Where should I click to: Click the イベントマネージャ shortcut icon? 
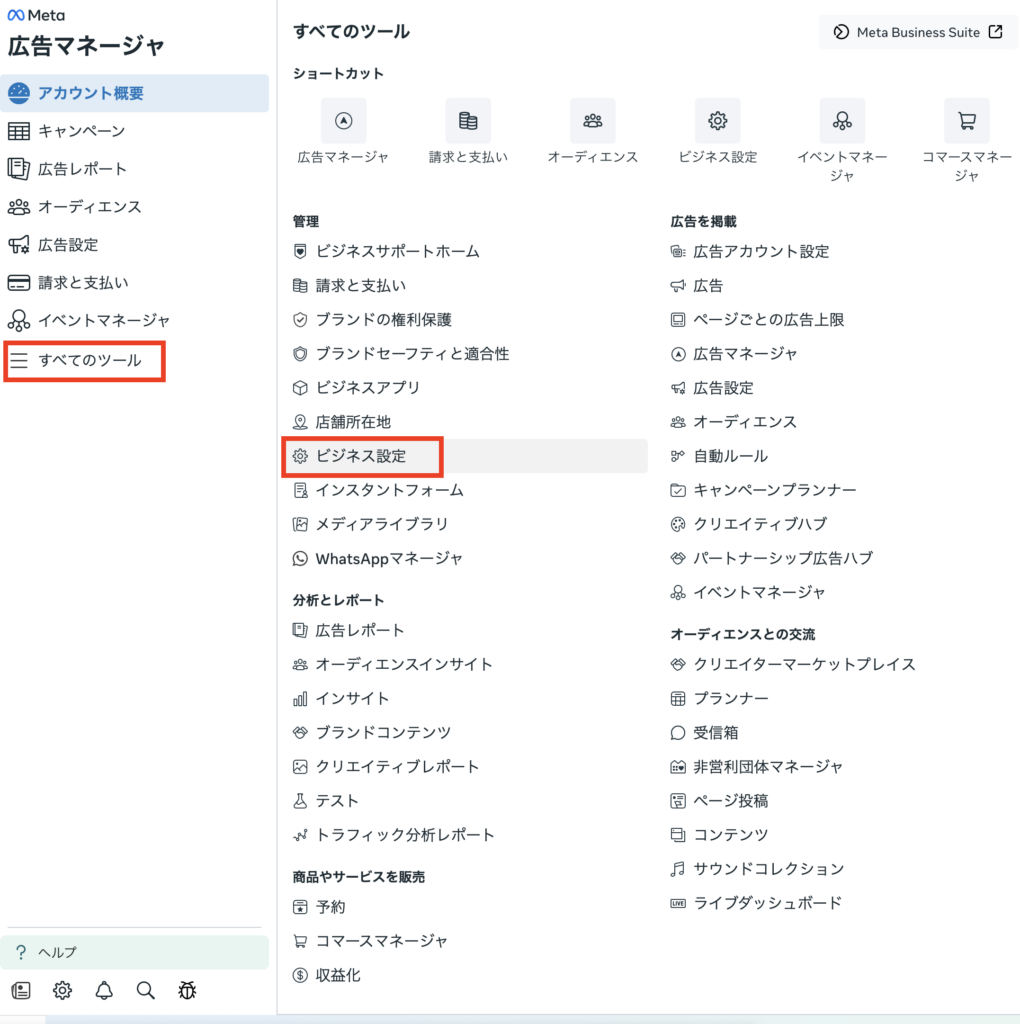point(842,121)
